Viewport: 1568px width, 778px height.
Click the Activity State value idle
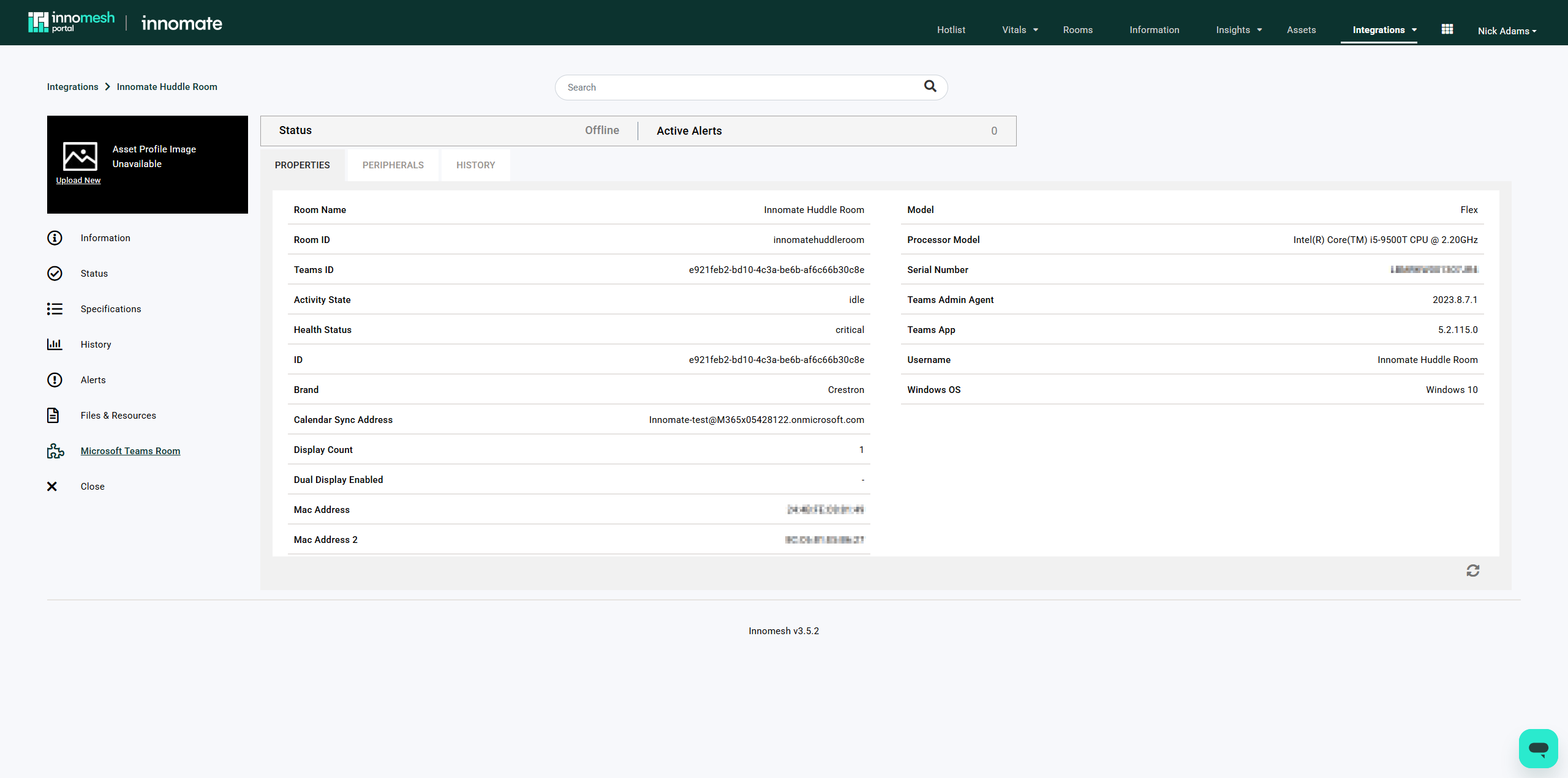click(x=856, y=300)
